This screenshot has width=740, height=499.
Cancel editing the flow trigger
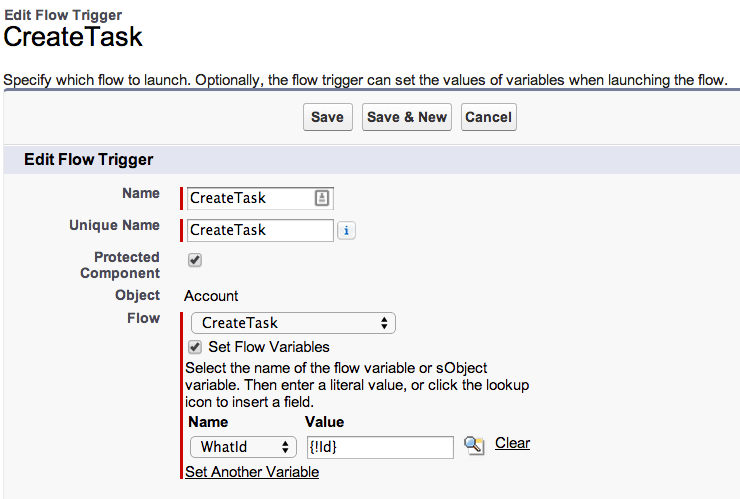(x=488, y=117)
